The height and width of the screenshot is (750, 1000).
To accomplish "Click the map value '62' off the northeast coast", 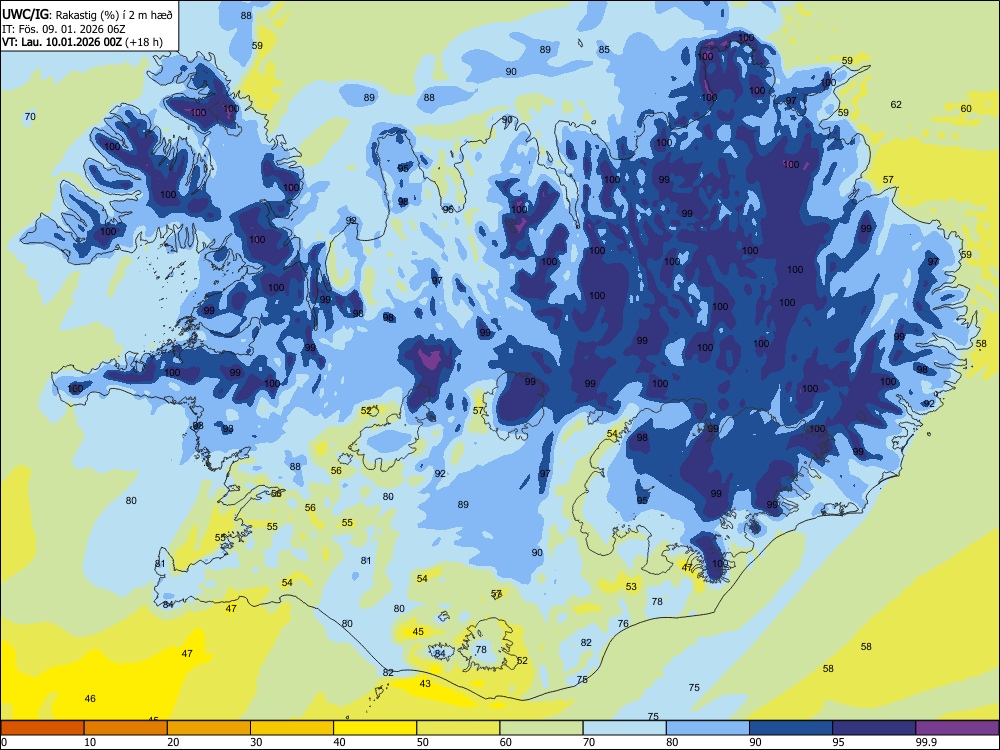I will coord(896,105).
